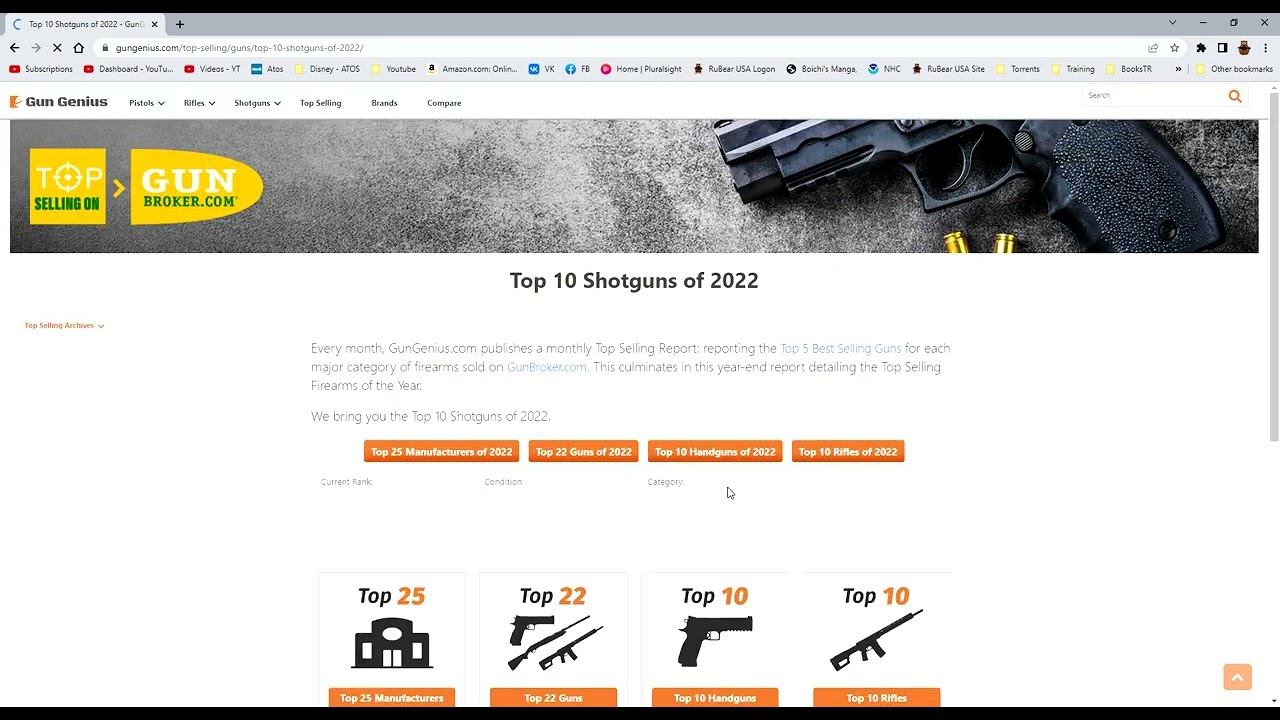The width and height of the screenshot is (1280, 720).
Task: Click the orange back-to-top arrow button
Action: pyautogui.click(x=1237, y=676)
